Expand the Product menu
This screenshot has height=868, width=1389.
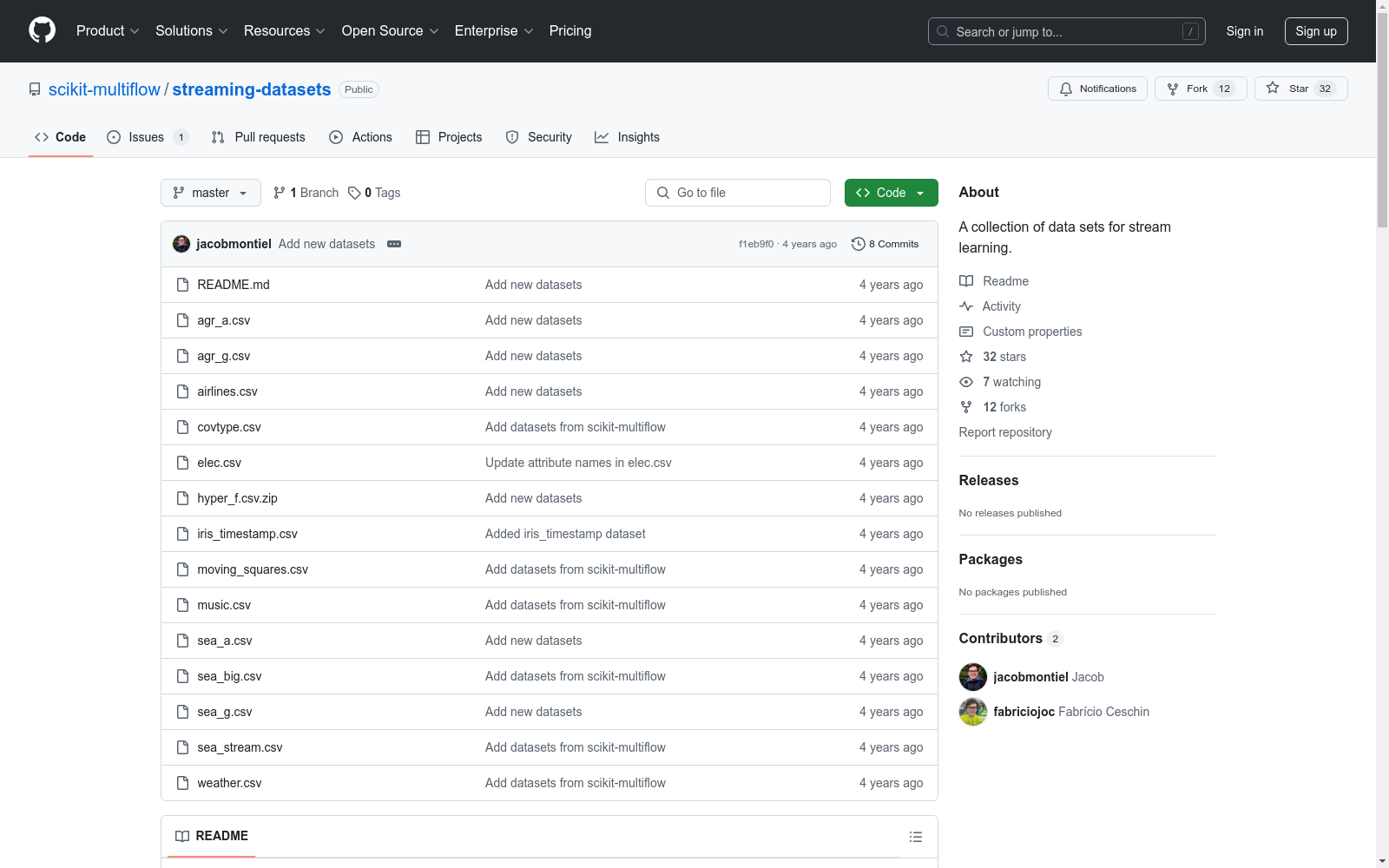108,31
